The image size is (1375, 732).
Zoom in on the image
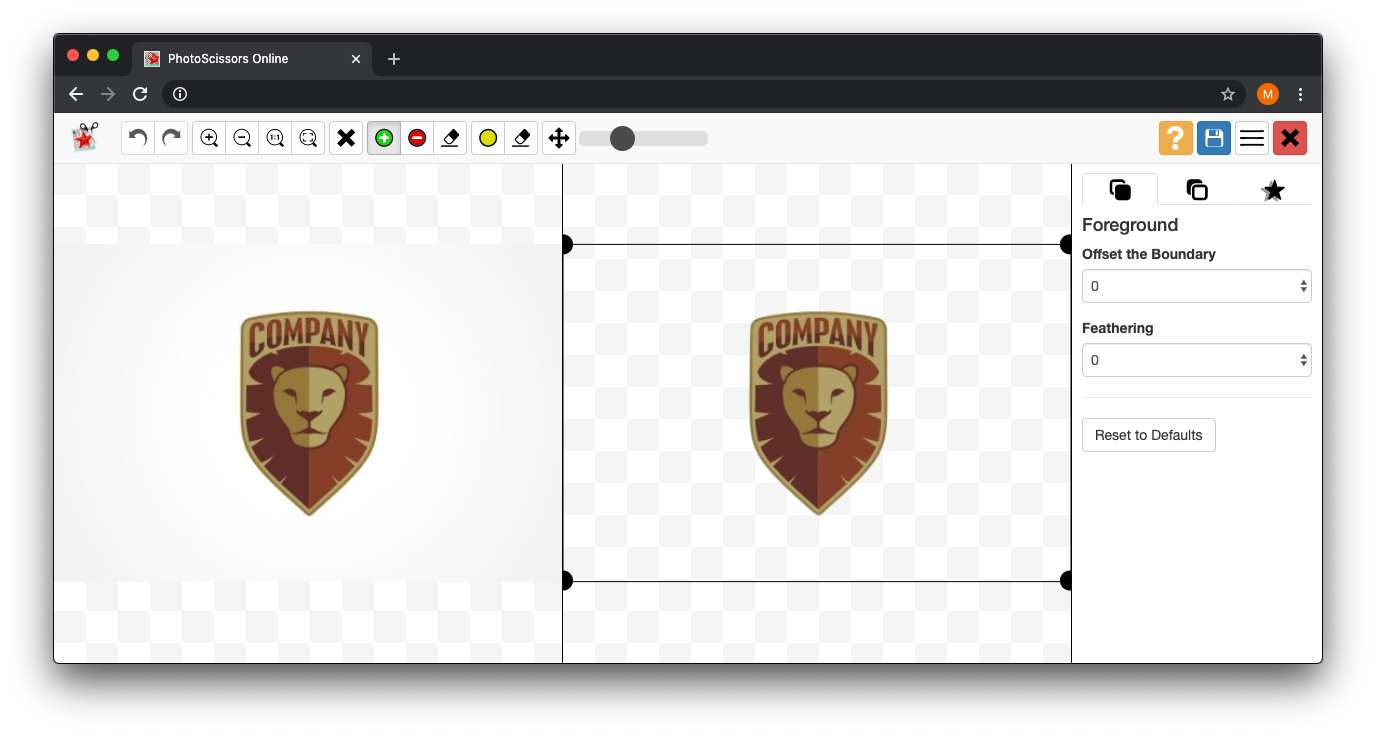(209, 138)
